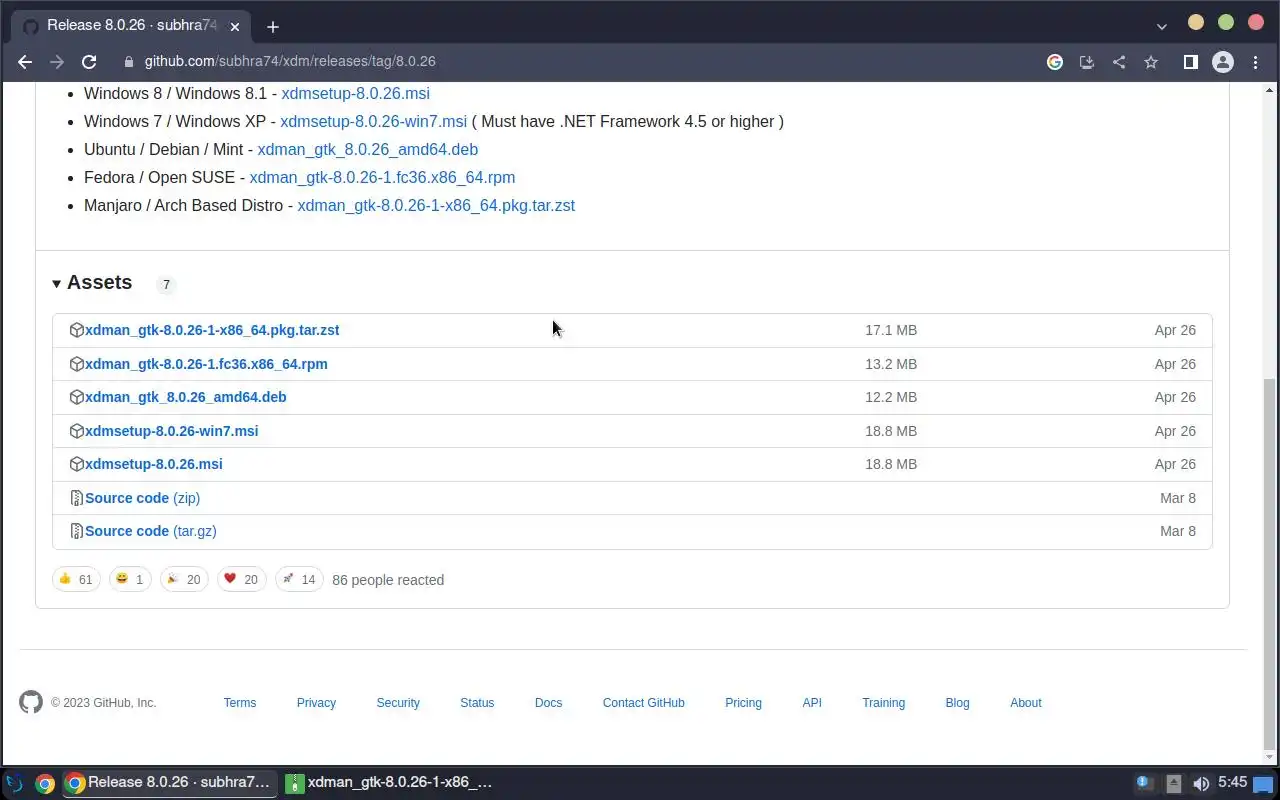This screenshot has width=1280, height=800.
Task: Toggle the browser side panel icon
Action: [1191, 62]
